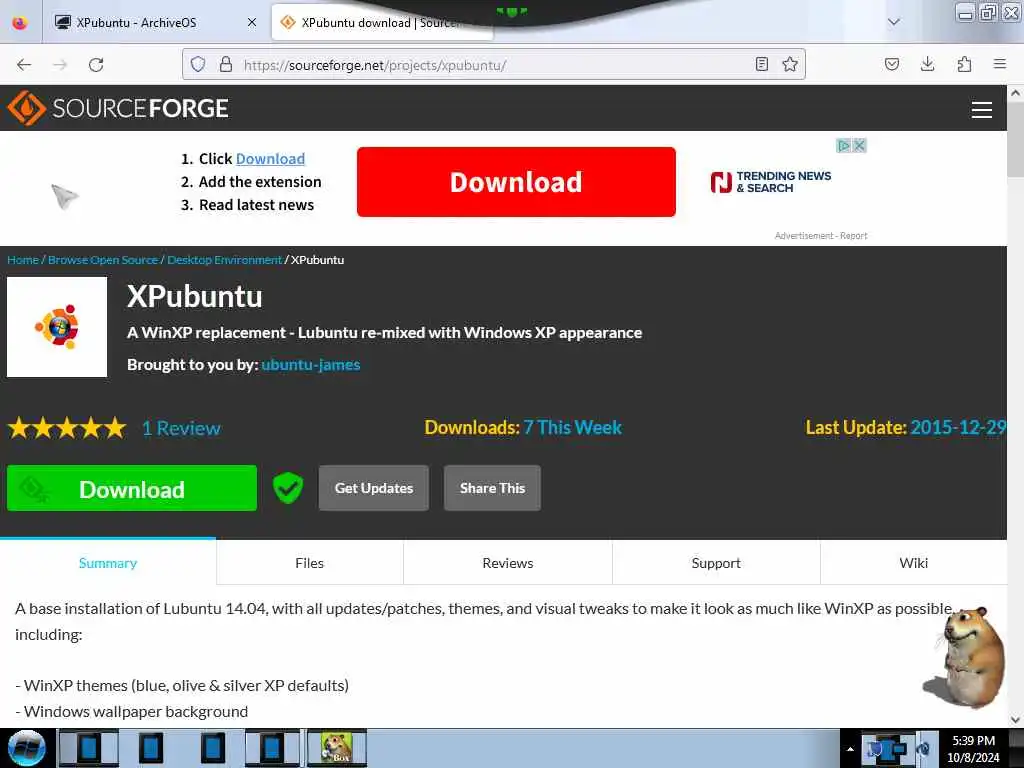Click Share This button

point(492,488)
